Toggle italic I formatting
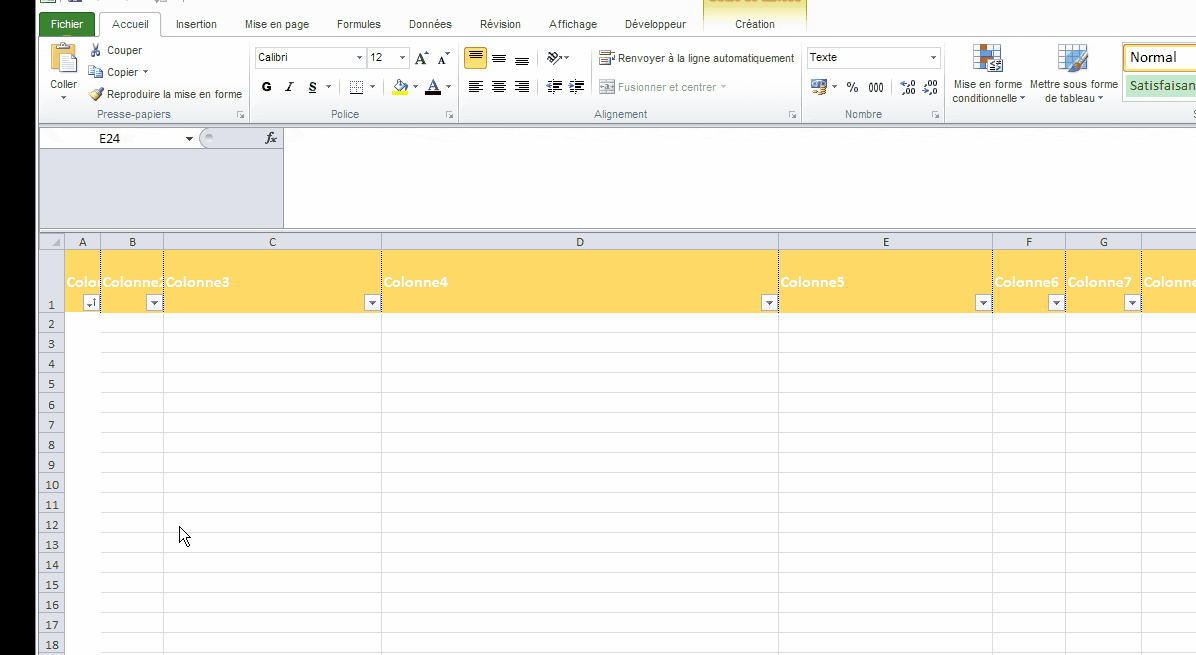 click(x=290, y=87)
